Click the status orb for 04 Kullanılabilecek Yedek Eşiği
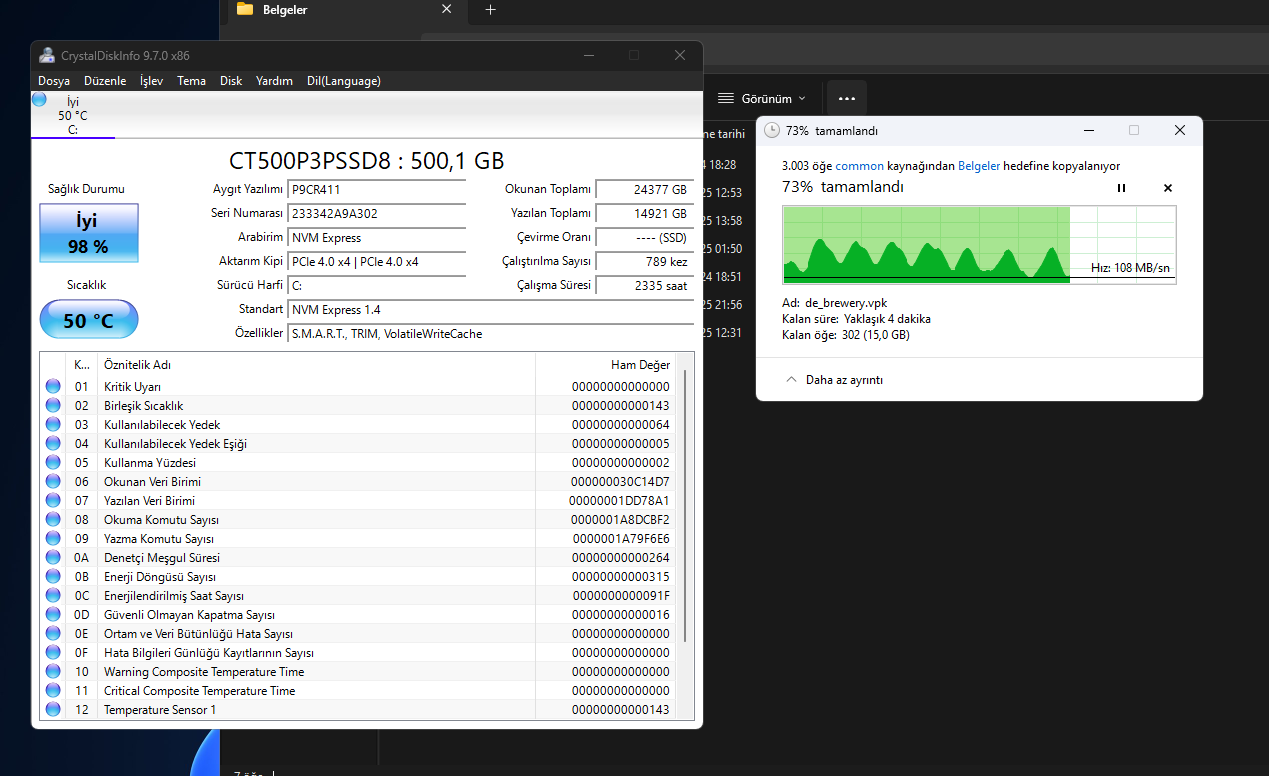 pyautogui.click(x=53, y=444)
